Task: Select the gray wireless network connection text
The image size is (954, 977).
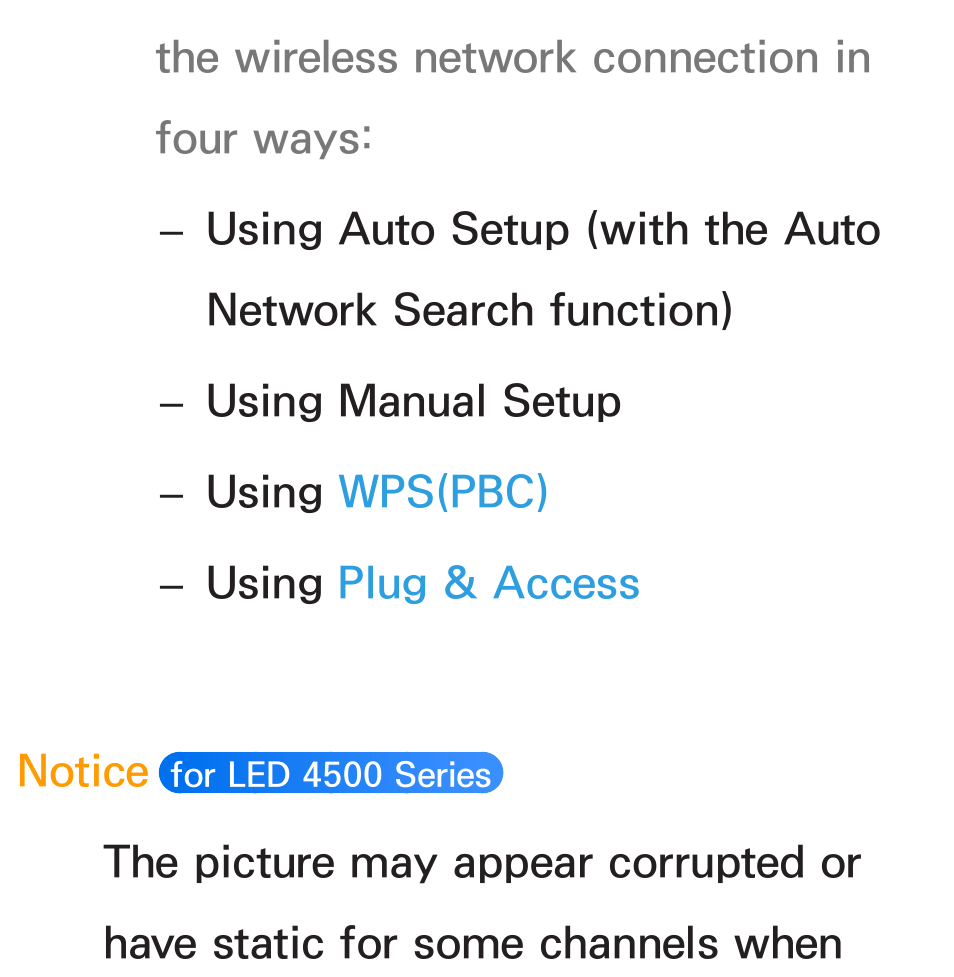Action: click(x=513, y=58)
